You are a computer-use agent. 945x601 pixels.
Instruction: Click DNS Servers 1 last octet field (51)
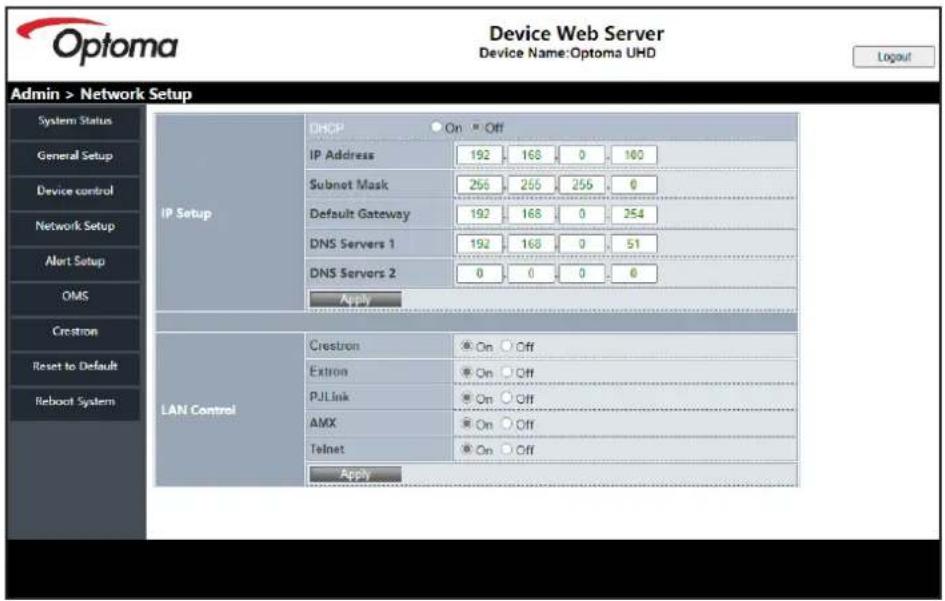[x=633, y=244]
